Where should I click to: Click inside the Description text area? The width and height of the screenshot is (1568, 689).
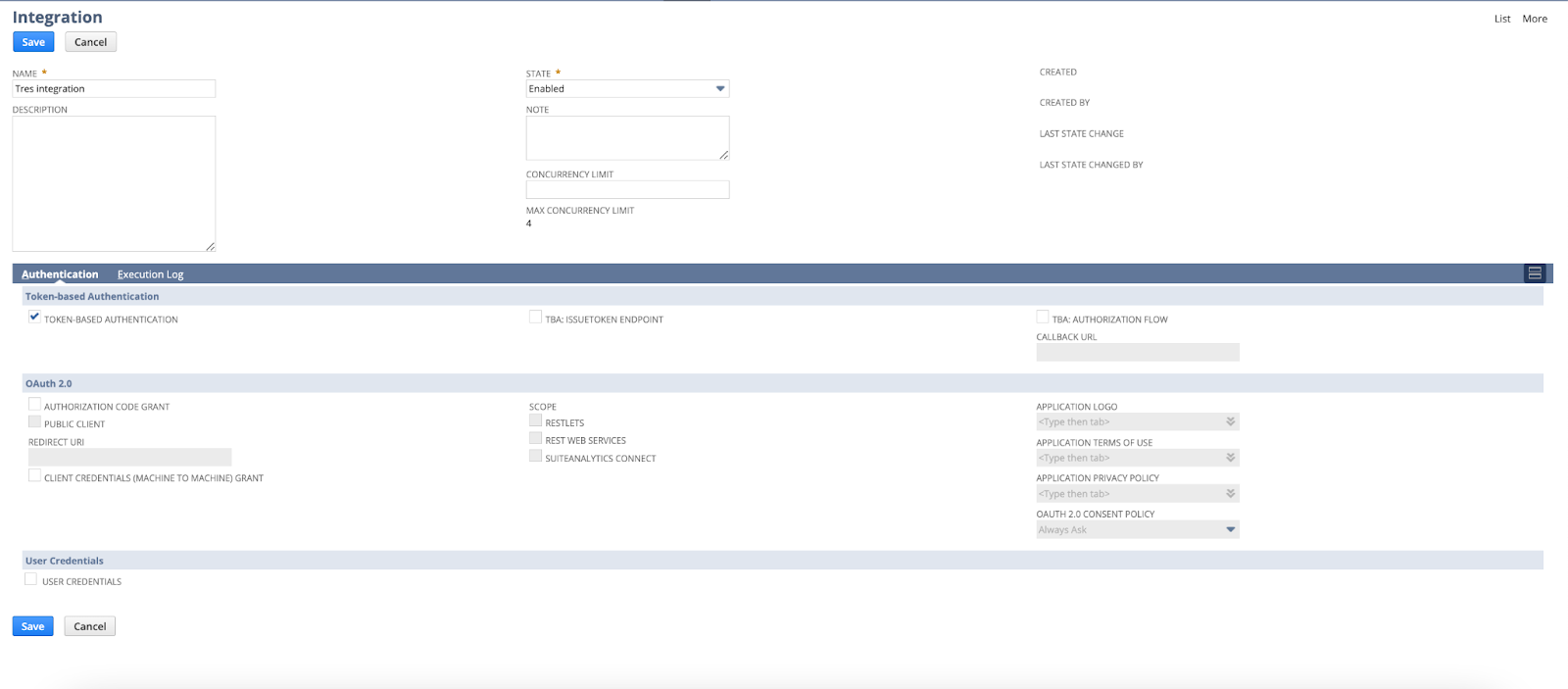coord(114,183)
